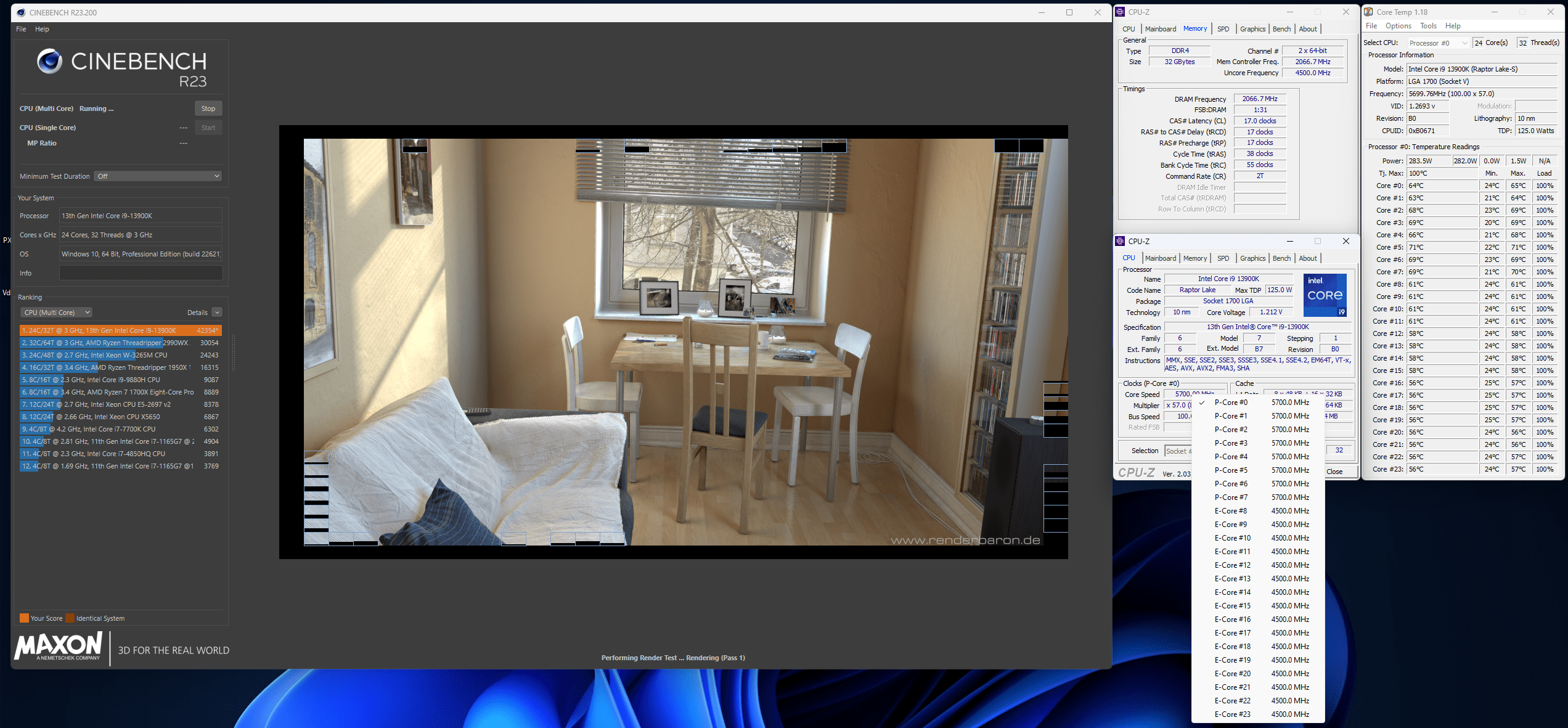The height and width of the screenshot is (728, 1568).
Task: Click the Cinebench logo in the title bar
Action: tap(21, 12)
